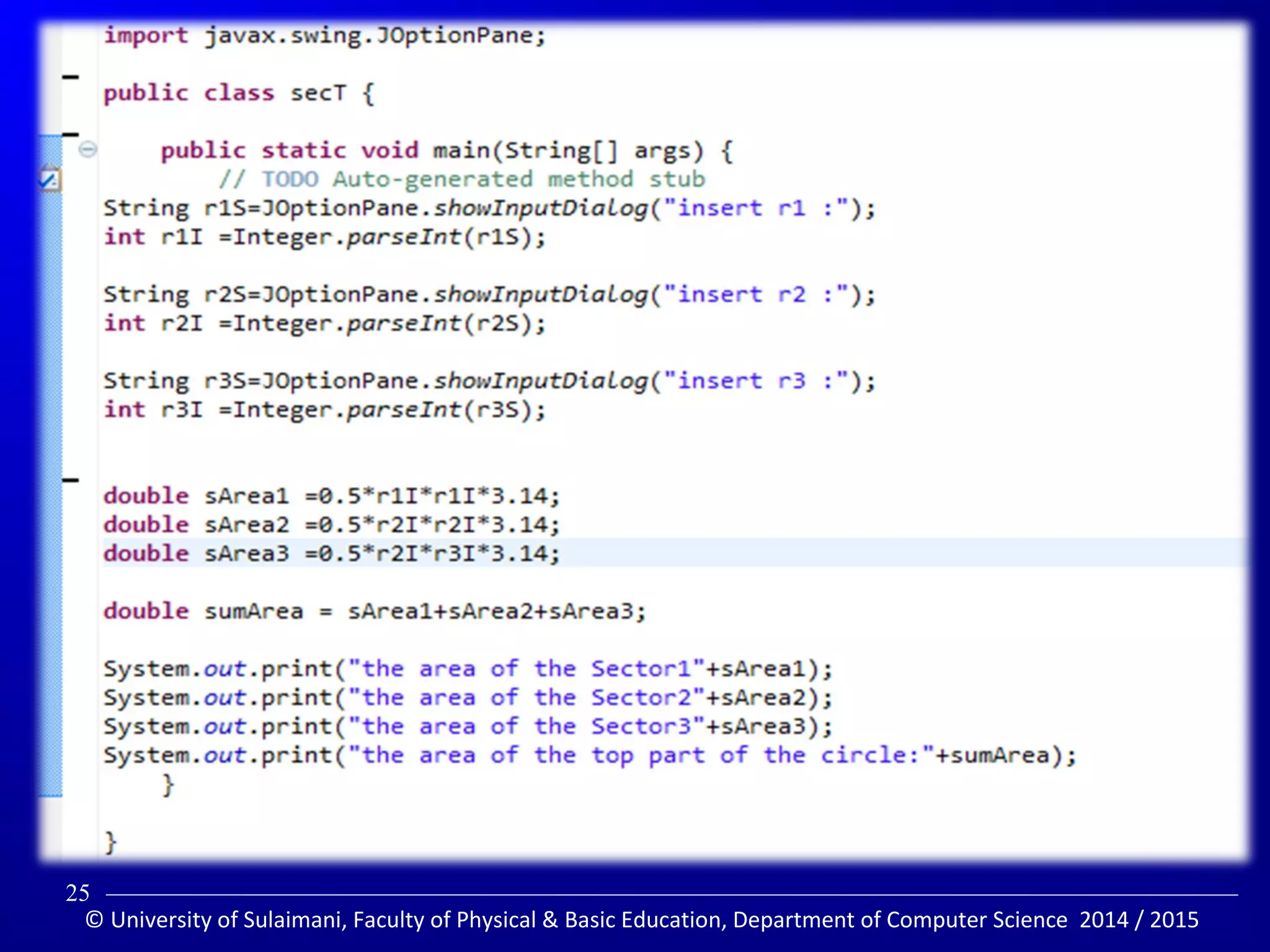Click the slide number 25

(x=78, y=893)
